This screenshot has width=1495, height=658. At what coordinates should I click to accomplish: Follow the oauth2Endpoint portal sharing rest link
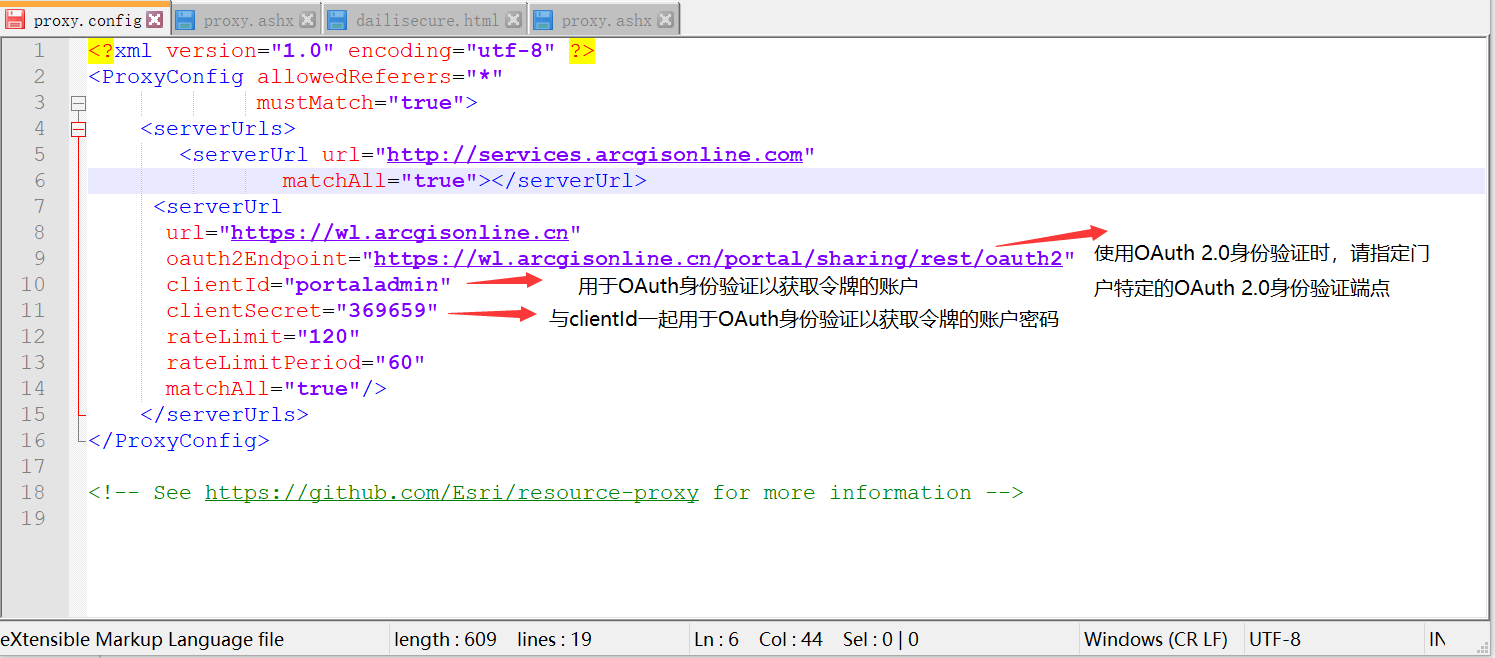pyautogui.click(x=717, y=259)
